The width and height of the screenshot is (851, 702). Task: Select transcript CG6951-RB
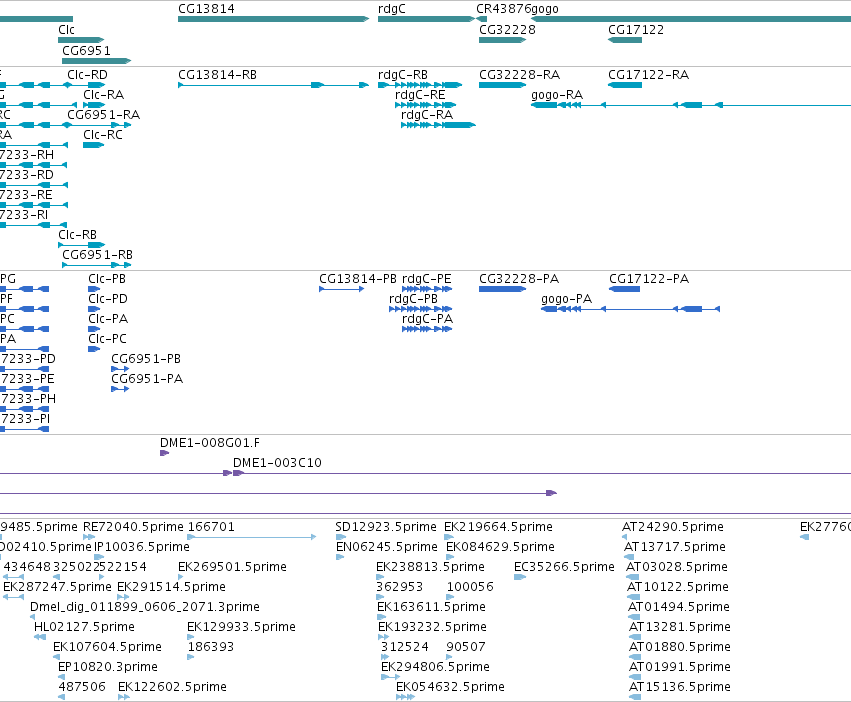[x=97, y=265]
